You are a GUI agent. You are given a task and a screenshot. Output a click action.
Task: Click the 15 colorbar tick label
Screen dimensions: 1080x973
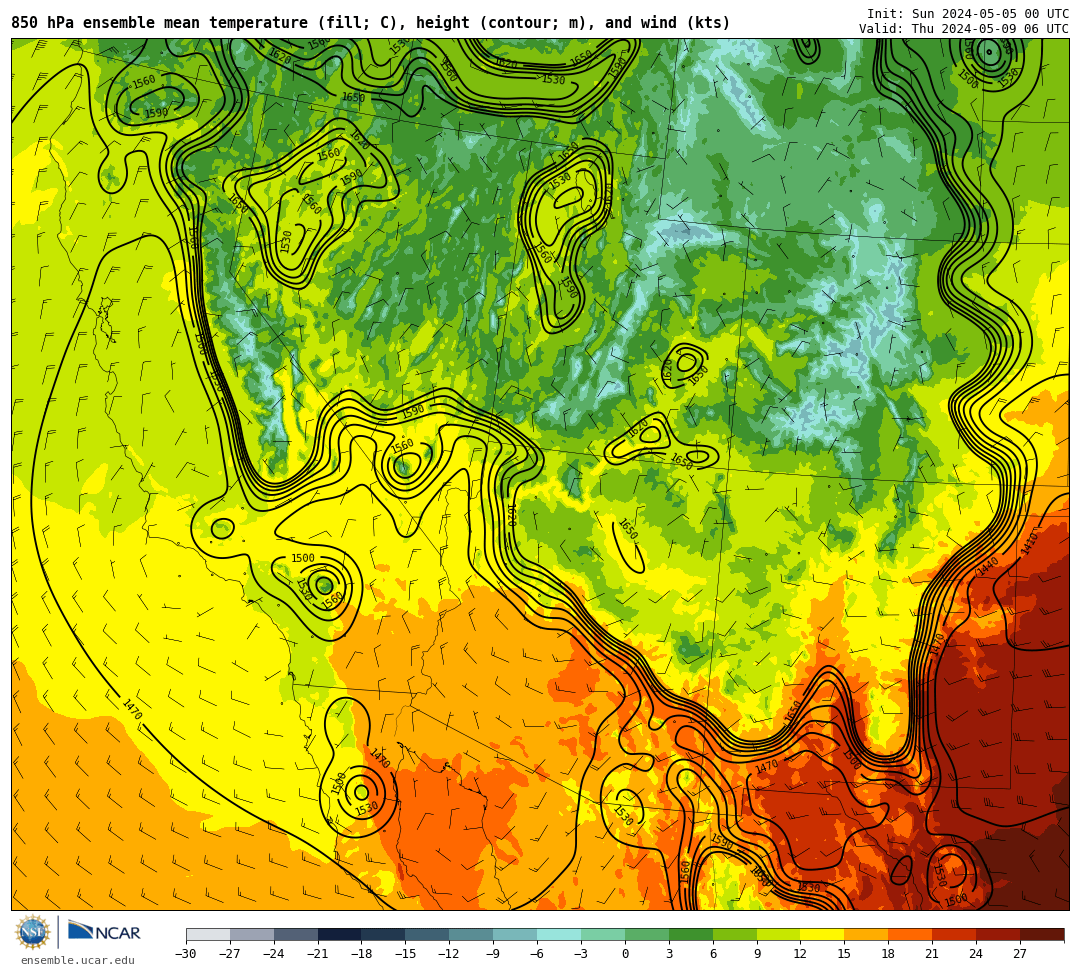(x=844, y=954)
